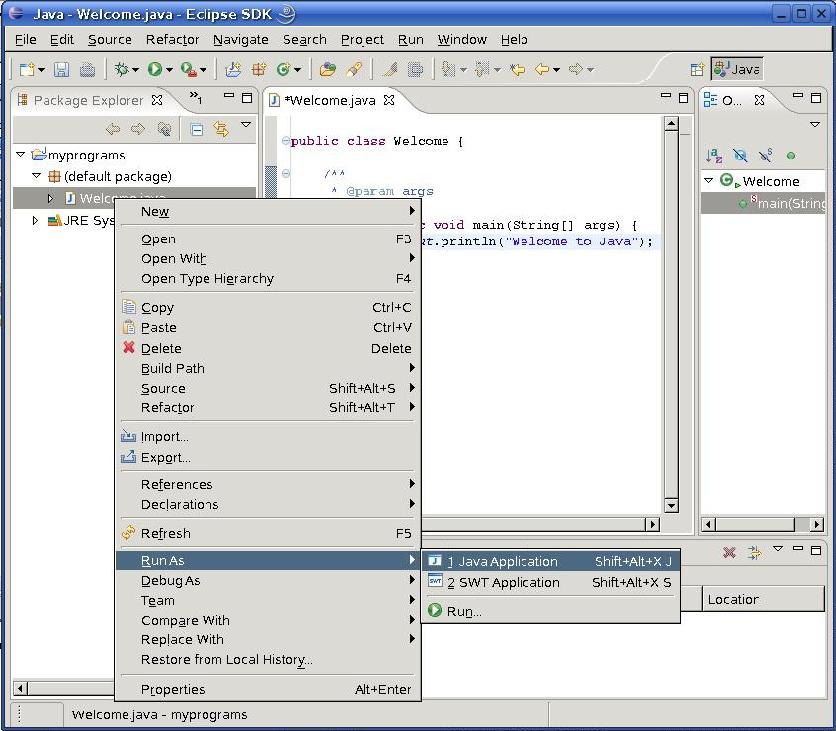
Task: Click Outline horizontal scrollbar left arrow
Action: [x=708, y=524]
